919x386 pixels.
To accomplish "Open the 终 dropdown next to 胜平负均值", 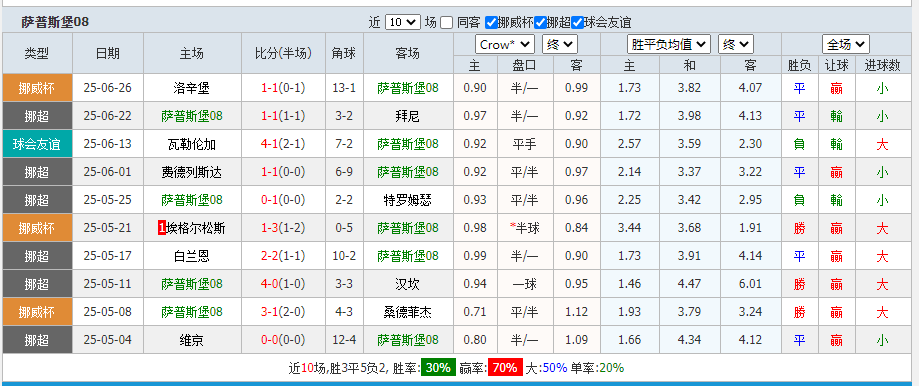I will pos(736,45).
